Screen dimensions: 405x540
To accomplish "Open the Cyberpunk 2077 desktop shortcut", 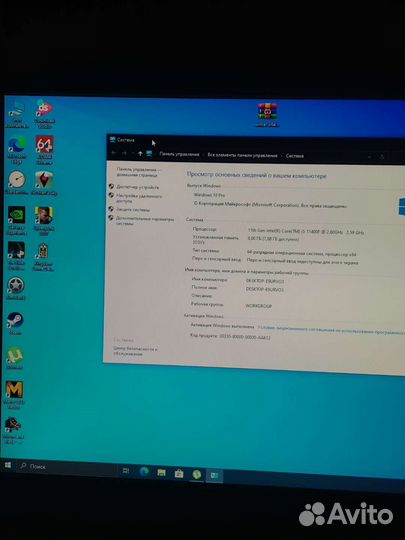I will 43,220.
